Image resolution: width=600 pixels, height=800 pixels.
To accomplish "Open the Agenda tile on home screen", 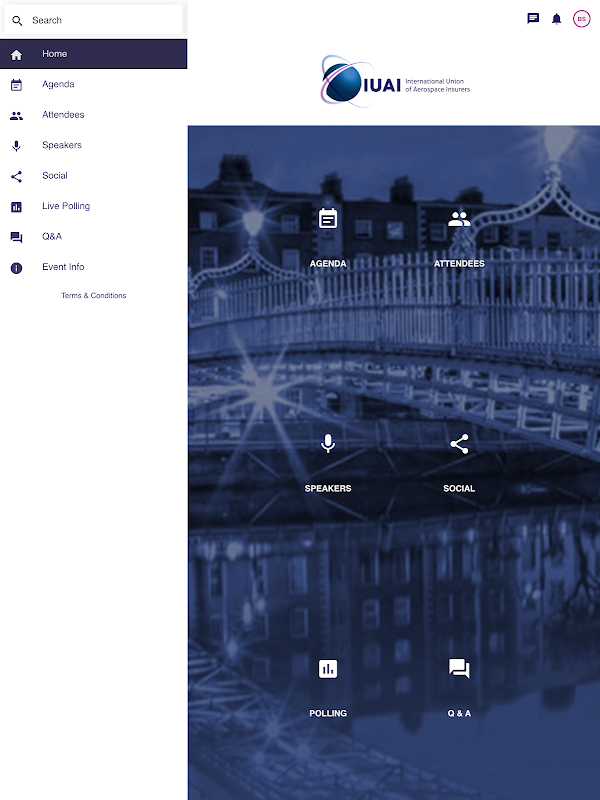I will pyautogui.click(x=328, y=237).
